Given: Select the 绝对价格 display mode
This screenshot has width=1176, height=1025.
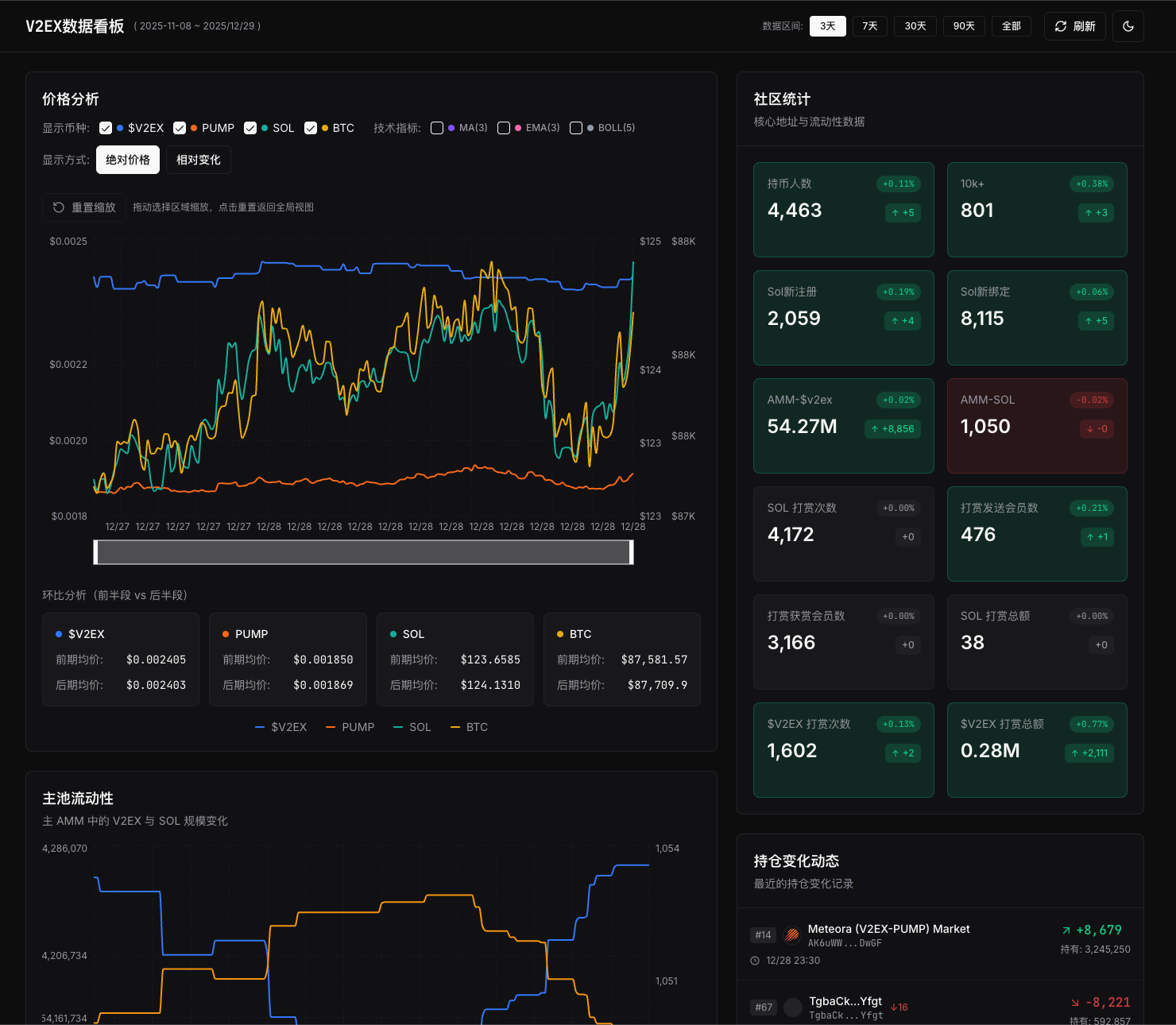Looking at the screenshot, I should tap(128, 160).
